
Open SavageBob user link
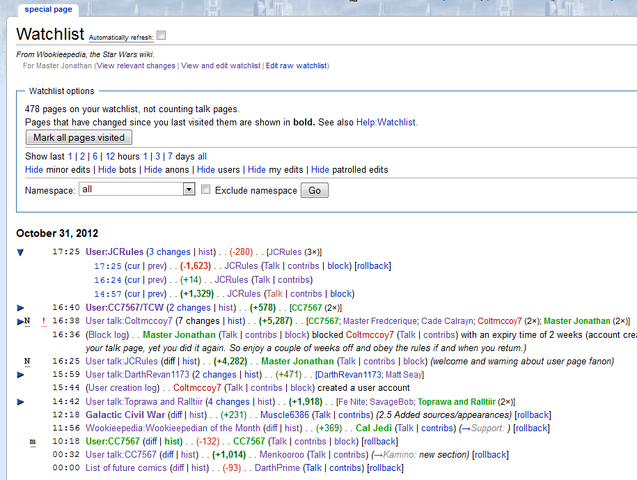(x=392, y=402)
